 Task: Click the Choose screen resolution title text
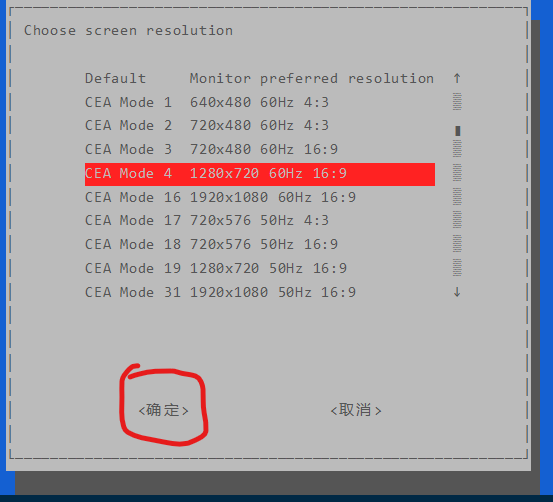click(x=128, y=31)
